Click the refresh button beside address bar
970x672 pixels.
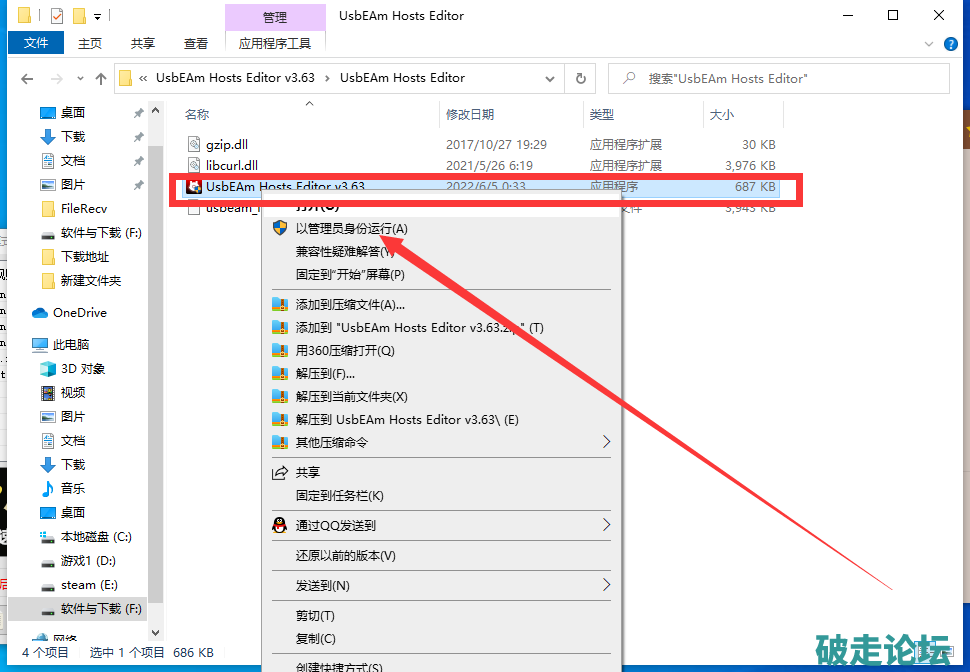point(580,78)
